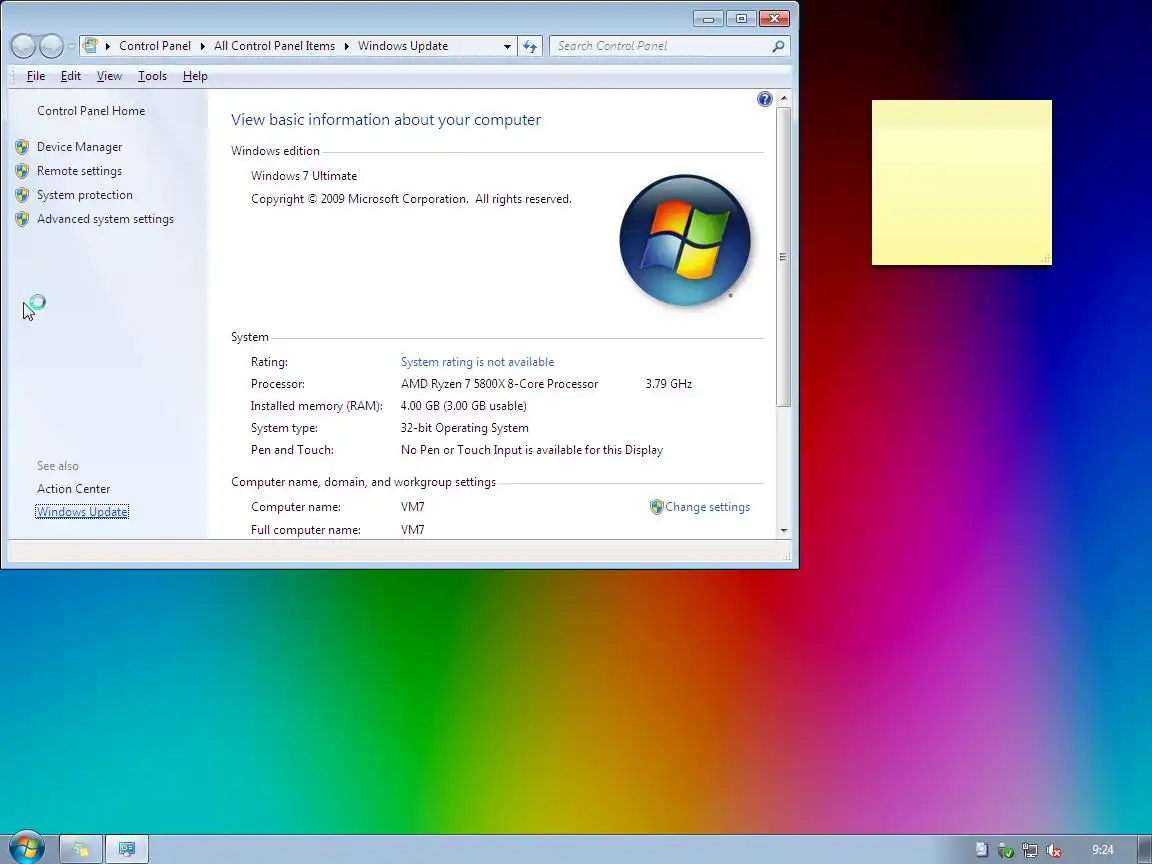Open the Tools menu
1152x864 pixels.
tap(152, 76)
